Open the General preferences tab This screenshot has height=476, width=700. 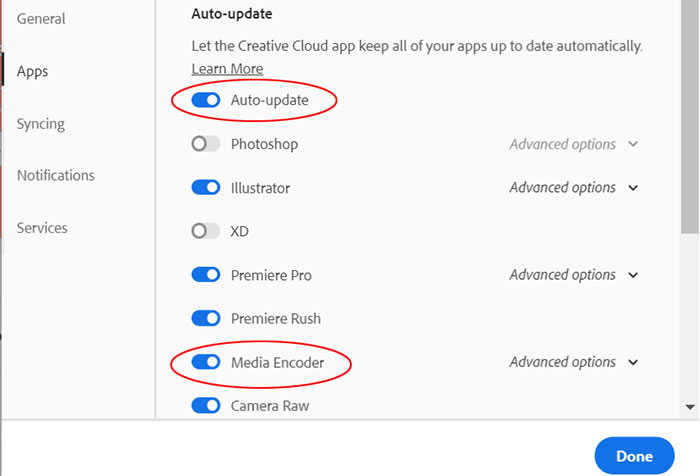pos(41,19)
